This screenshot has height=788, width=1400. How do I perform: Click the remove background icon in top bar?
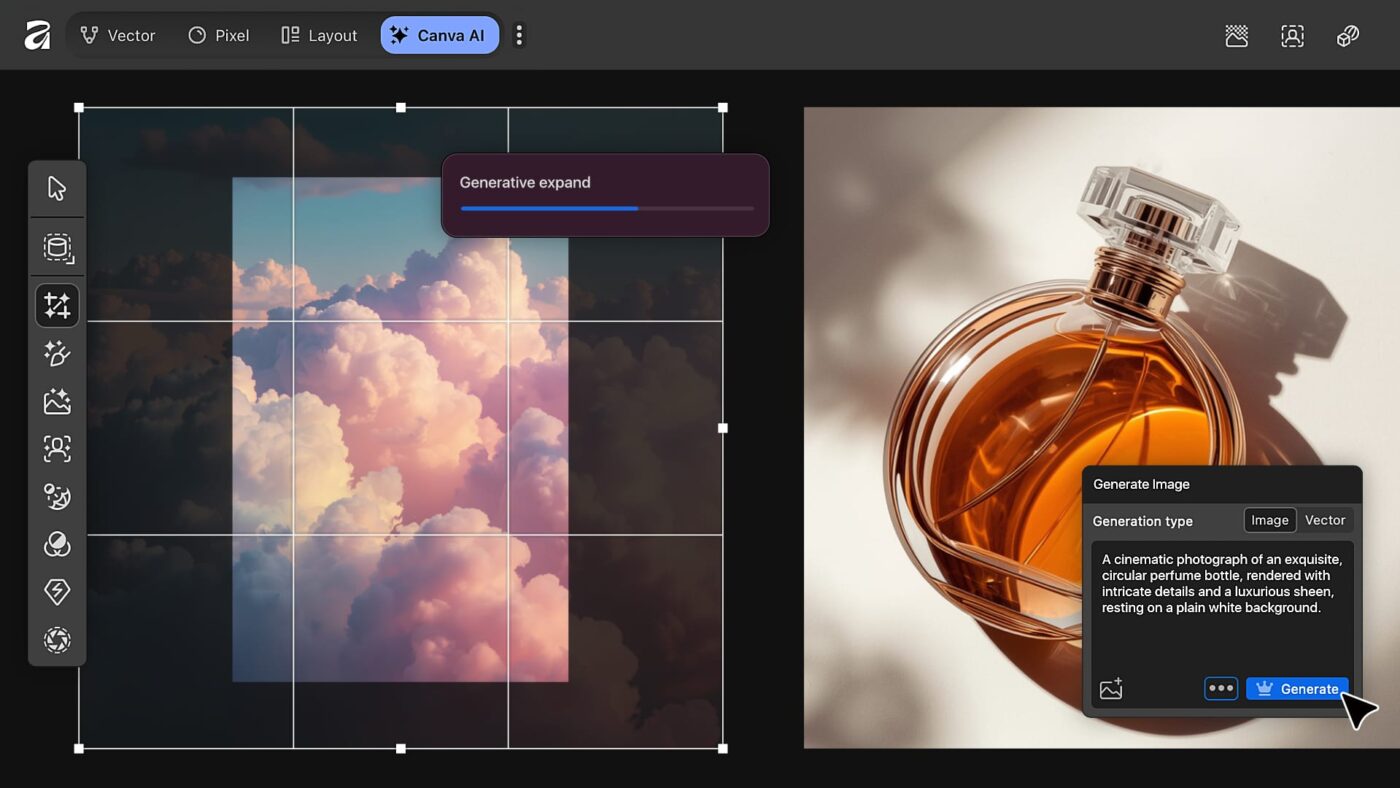1237,36
